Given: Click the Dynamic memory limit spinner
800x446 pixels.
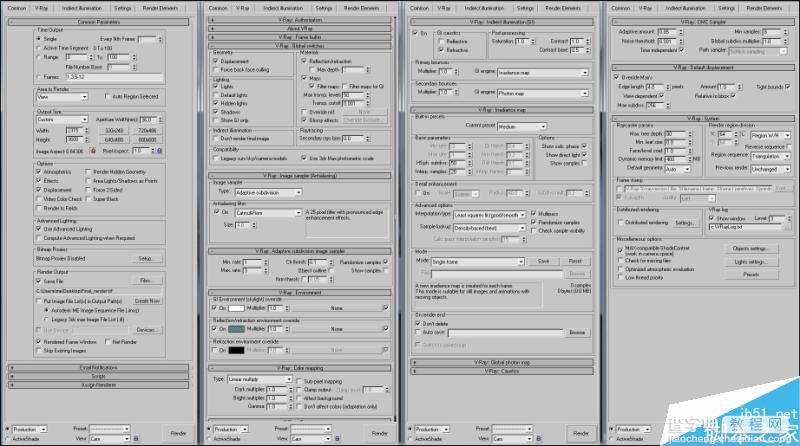Looking at the screenshot, I should tap(690, 159).
